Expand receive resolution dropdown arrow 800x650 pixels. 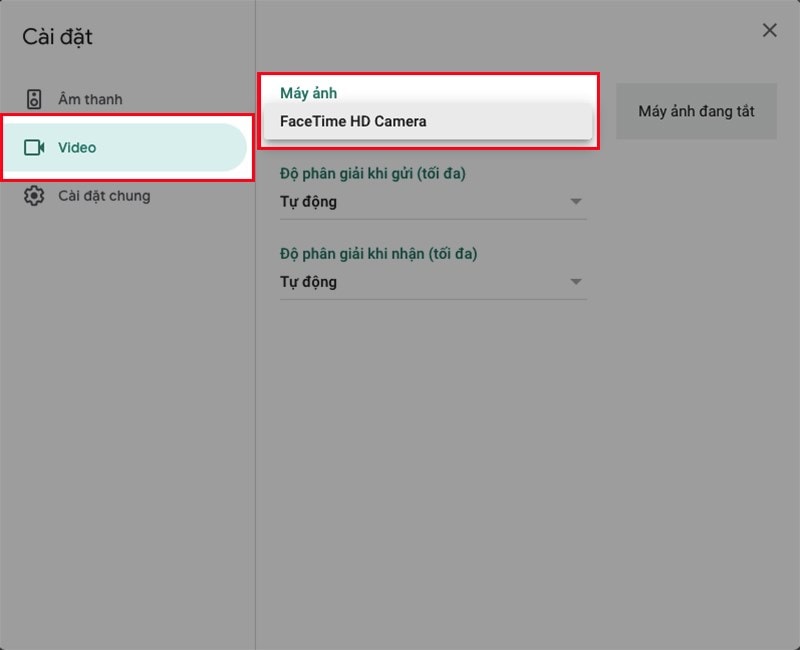[x=575, y=282]
